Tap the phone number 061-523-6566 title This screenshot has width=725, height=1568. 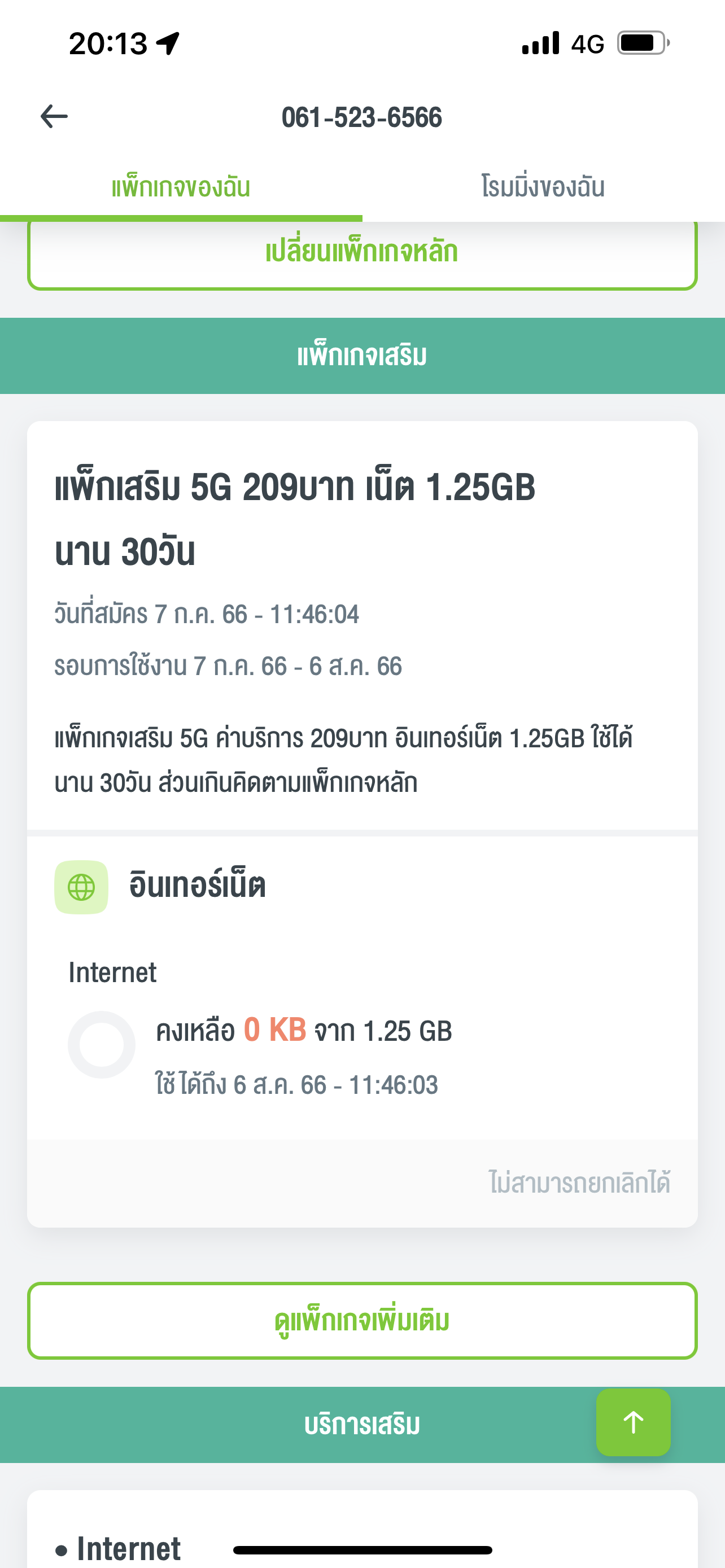[361, 117]
